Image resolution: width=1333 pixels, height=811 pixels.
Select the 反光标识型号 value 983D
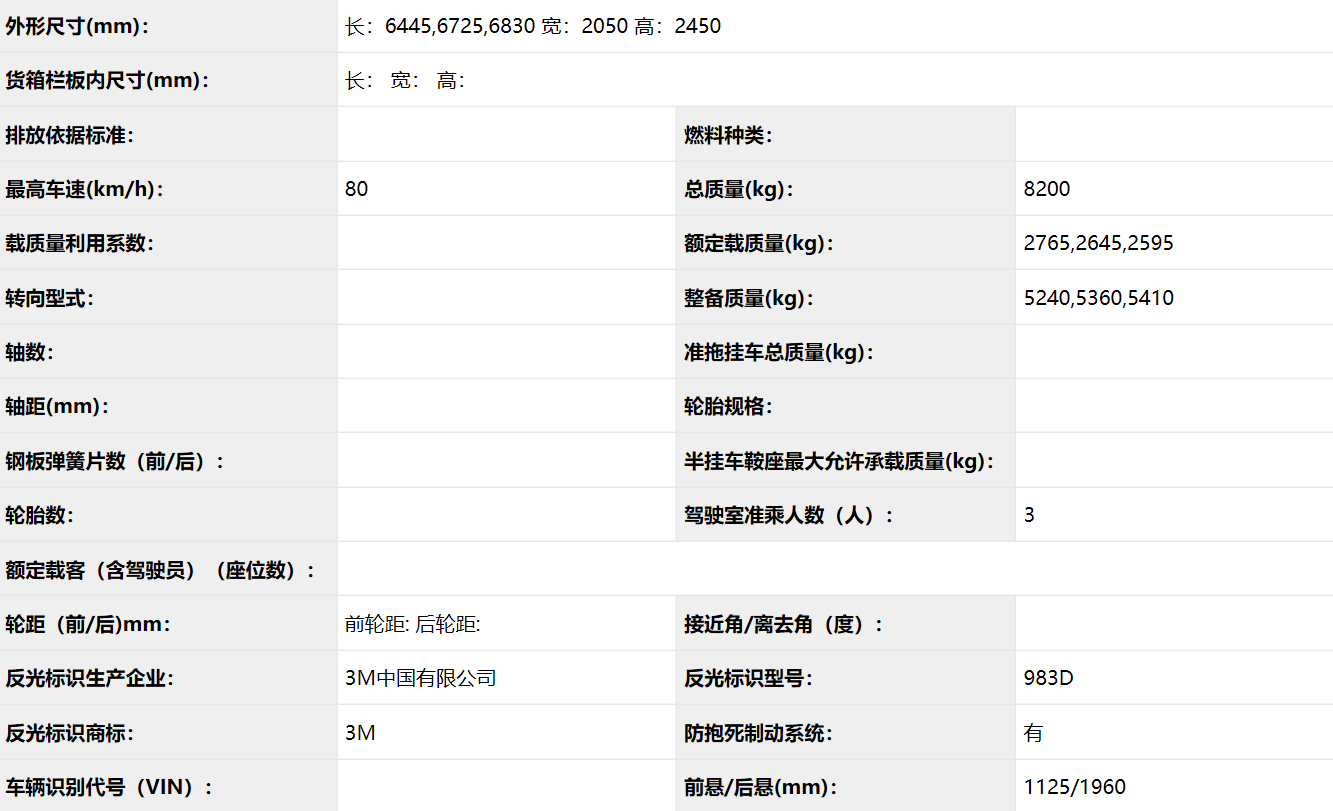[x=1048, y=678]
